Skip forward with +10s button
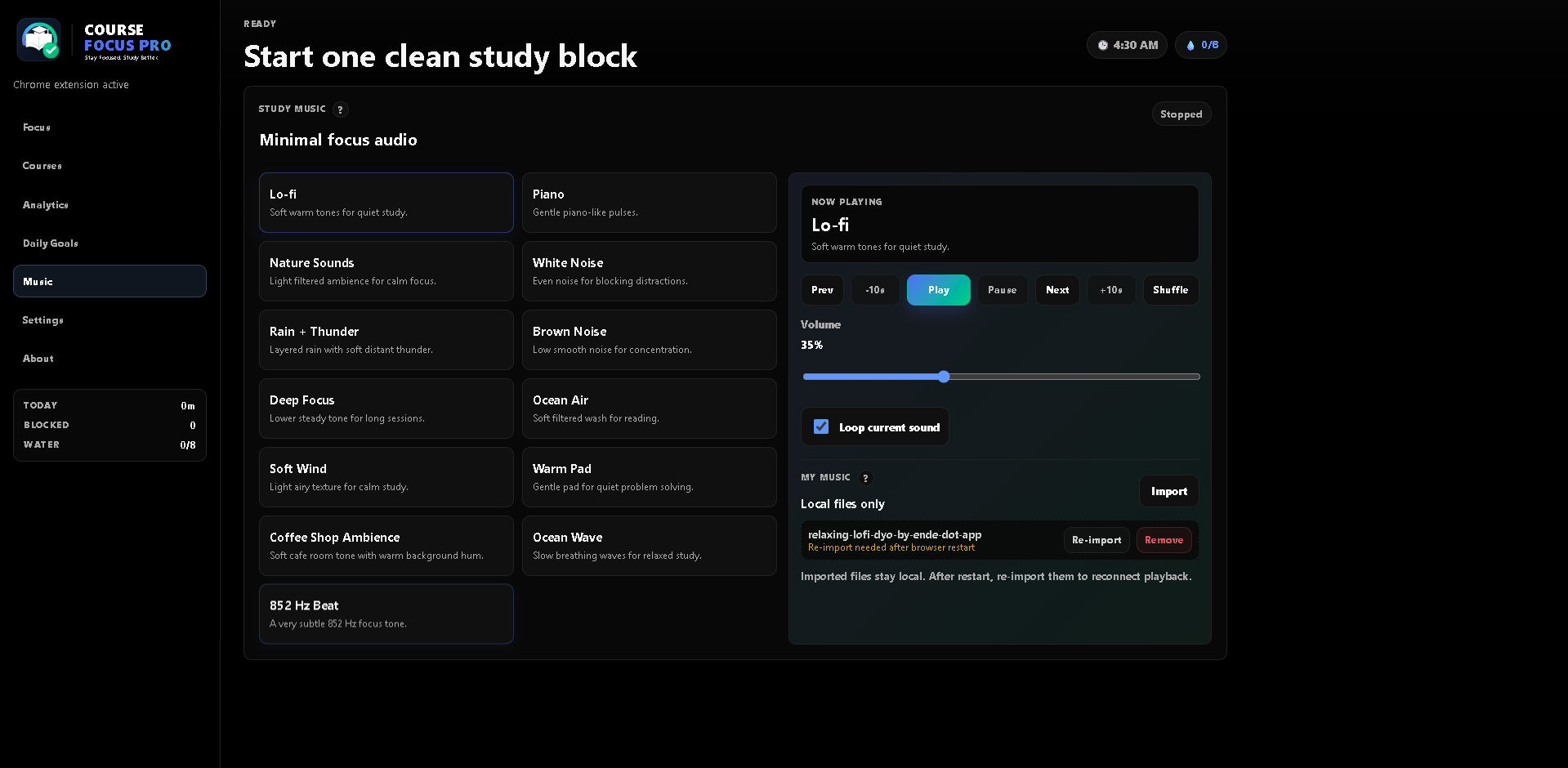1568x768 pixels. 1111,290
